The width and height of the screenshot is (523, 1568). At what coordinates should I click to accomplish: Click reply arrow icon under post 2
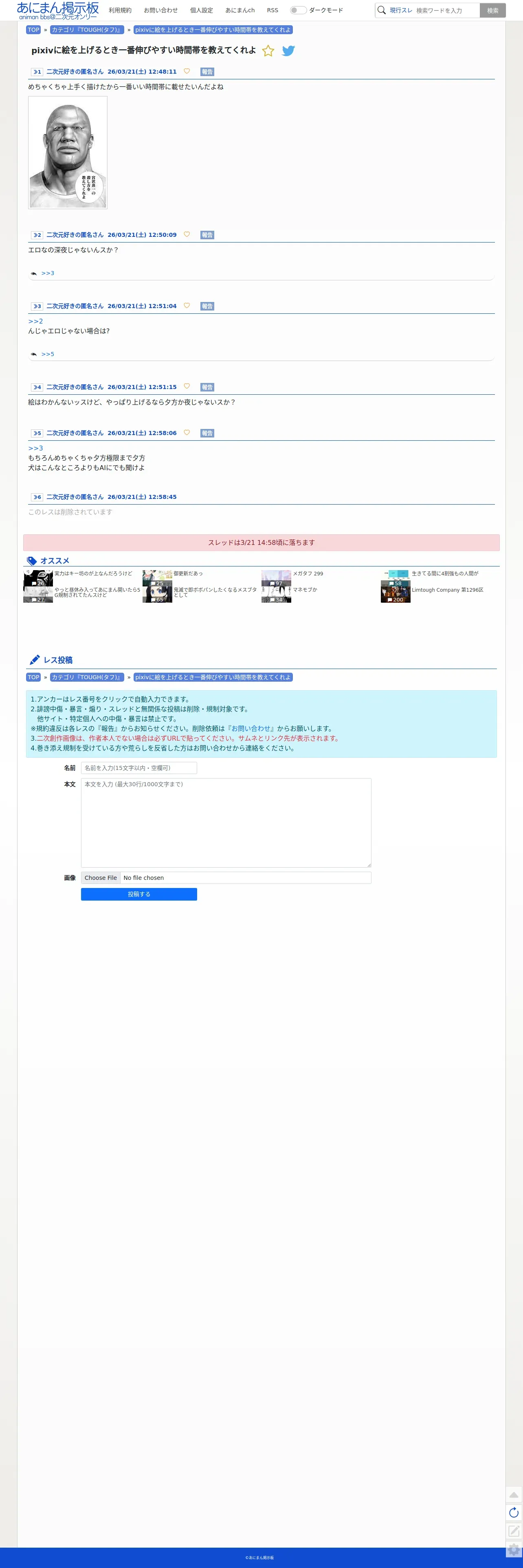33,273
